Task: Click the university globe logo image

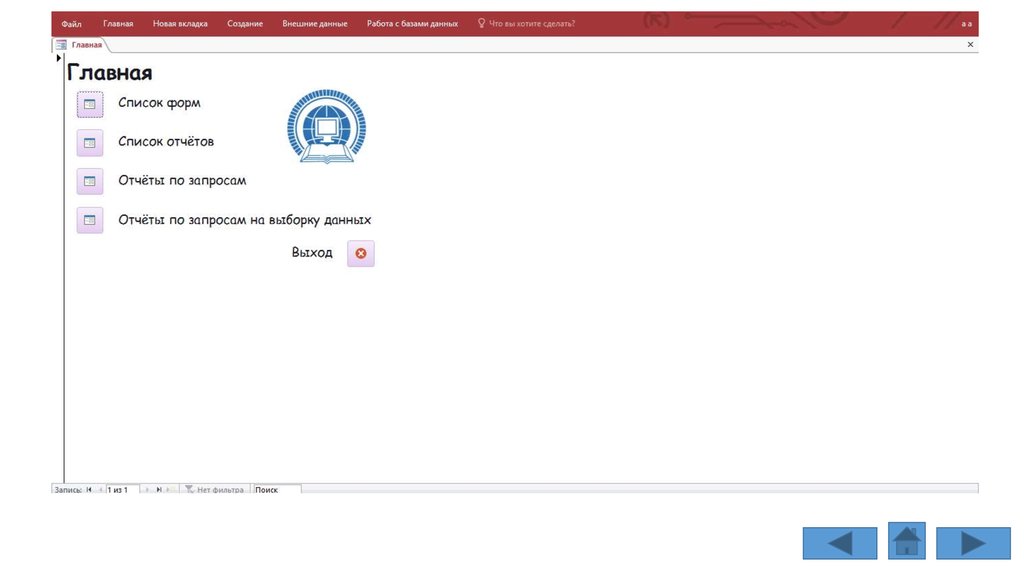Action: 327,126
